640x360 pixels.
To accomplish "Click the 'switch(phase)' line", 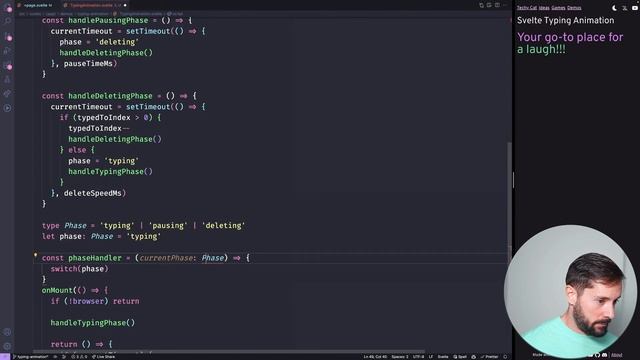I will pos(80,269).
